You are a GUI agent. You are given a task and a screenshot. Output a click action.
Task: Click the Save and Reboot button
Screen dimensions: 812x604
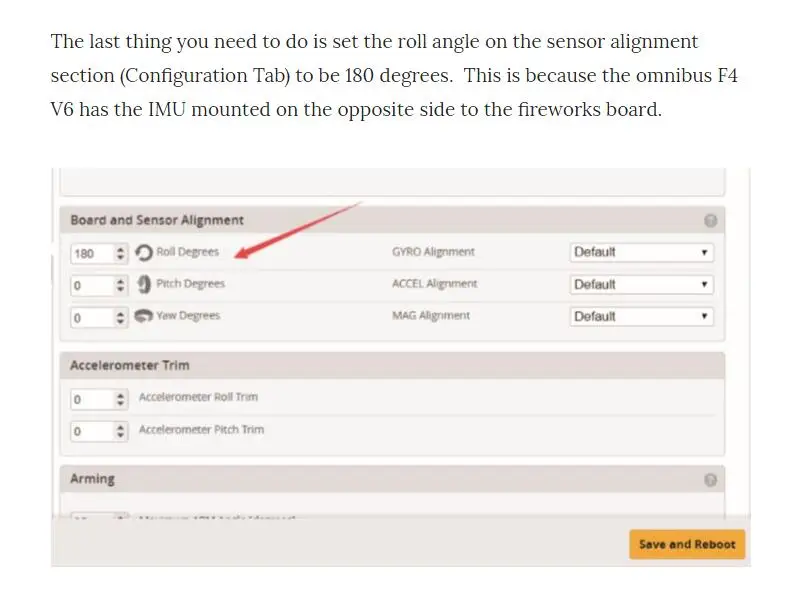(x=687, y=544)
